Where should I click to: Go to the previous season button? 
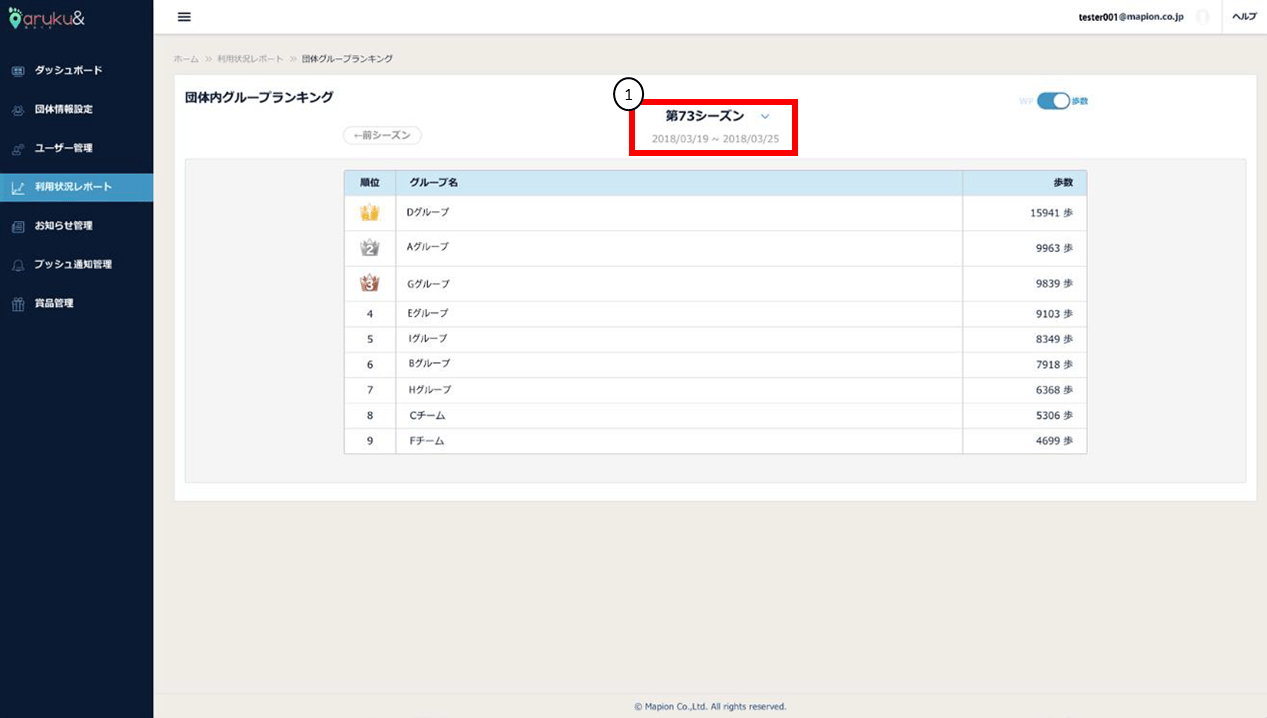[x=382, y=135]
